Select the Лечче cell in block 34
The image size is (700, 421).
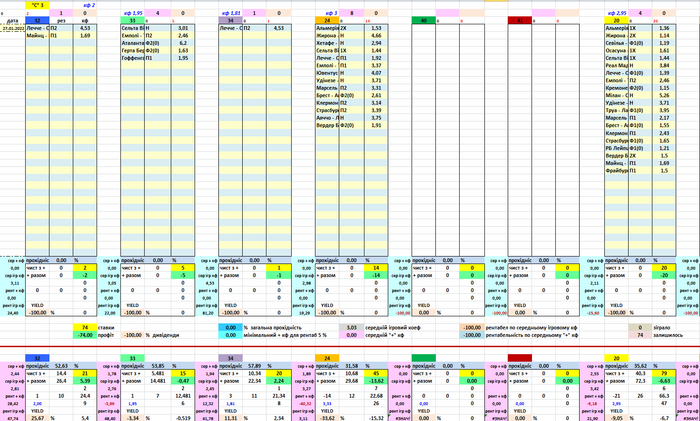[x=230, y=28]
